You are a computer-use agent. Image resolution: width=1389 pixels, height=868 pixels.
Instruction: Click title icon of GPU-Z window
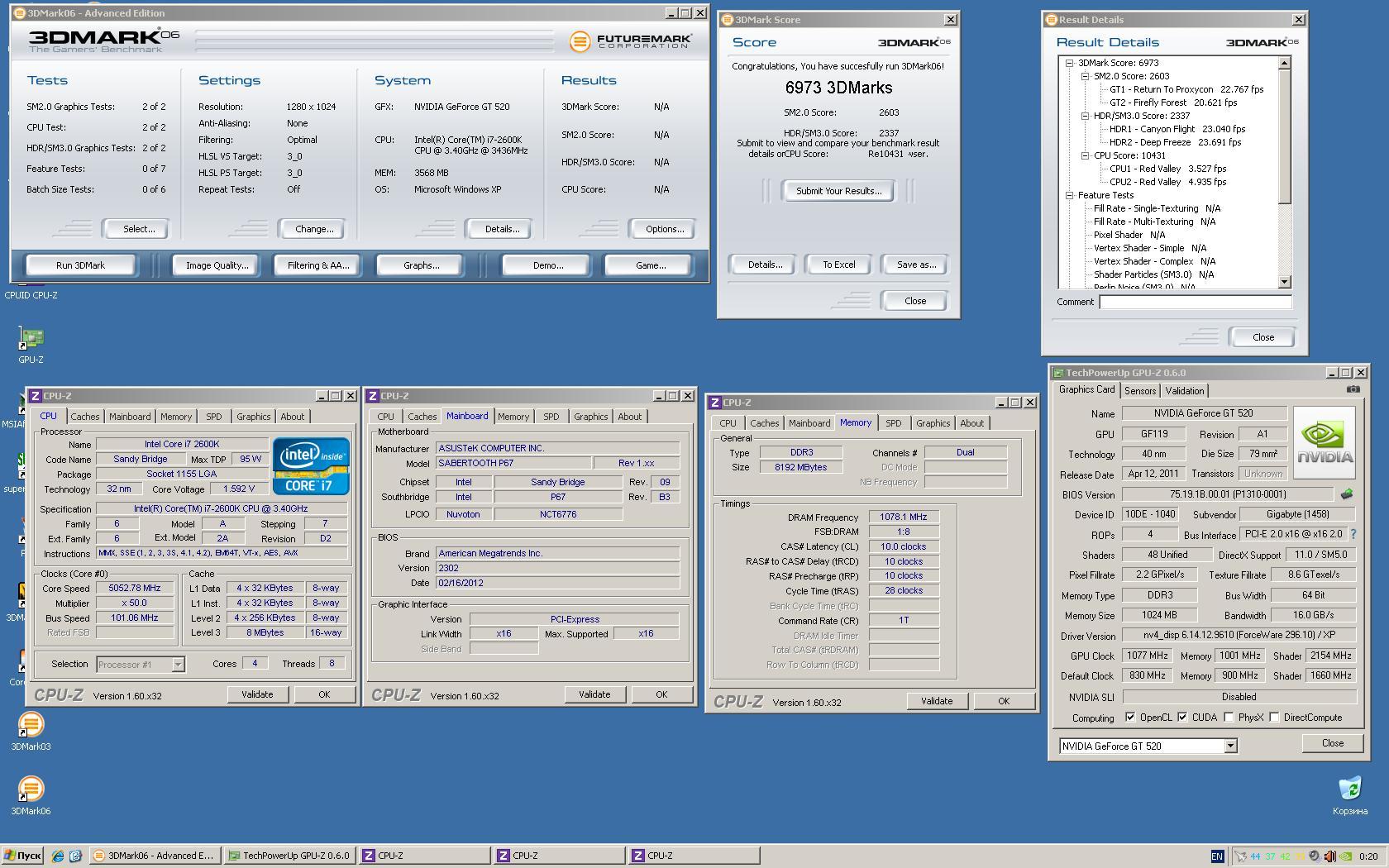(1057, 373)
